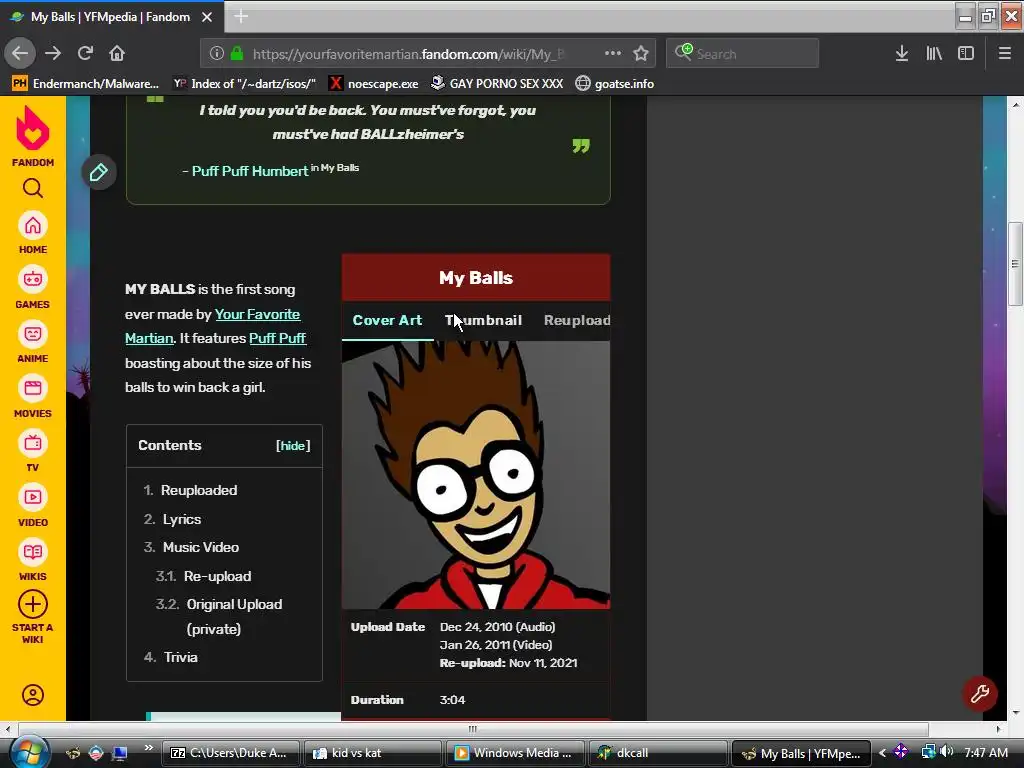Jump to Re-upload subsection

(217, 576)
